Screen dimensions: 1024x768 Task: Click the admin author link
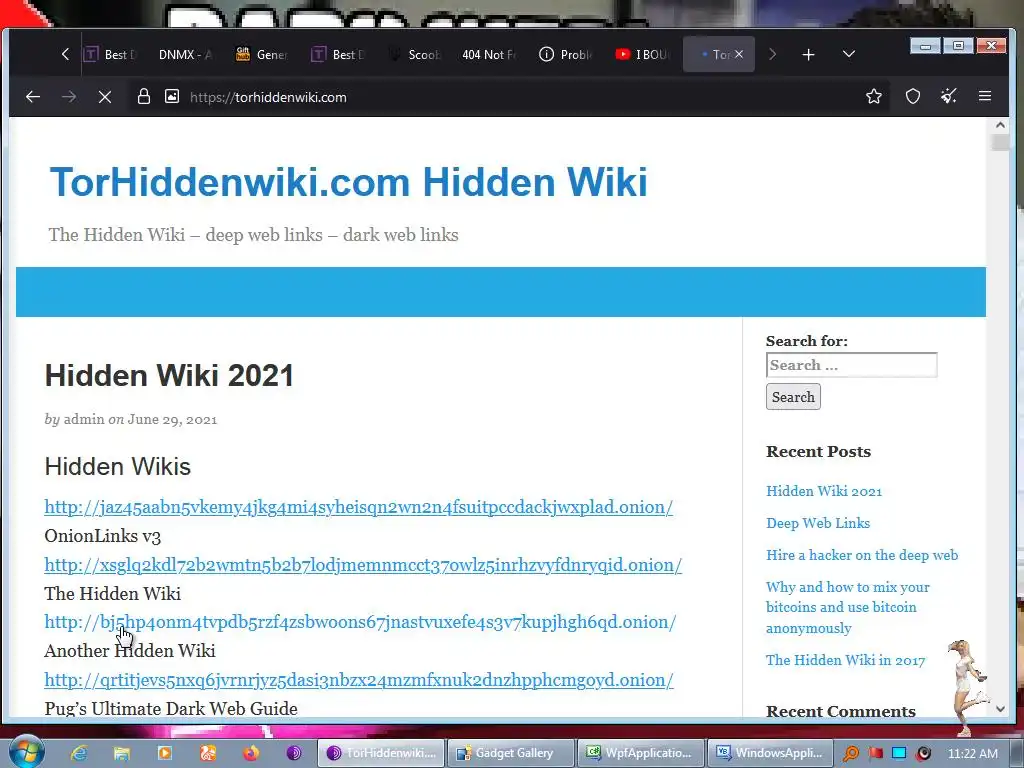pyautogui.click(x=84, y=419)
